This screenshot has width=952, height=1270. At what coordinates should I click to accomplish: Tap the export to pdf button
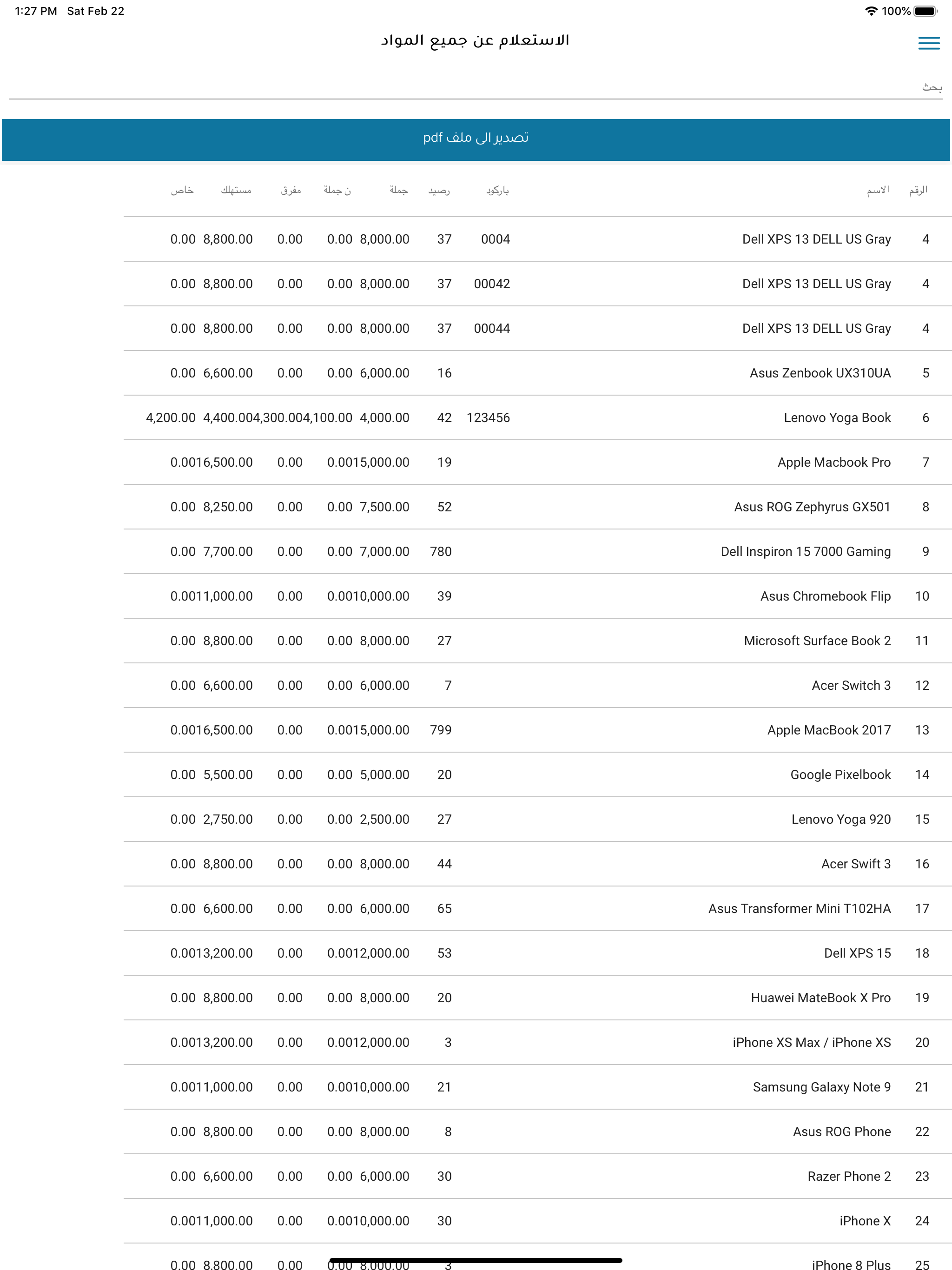point(476,139)
